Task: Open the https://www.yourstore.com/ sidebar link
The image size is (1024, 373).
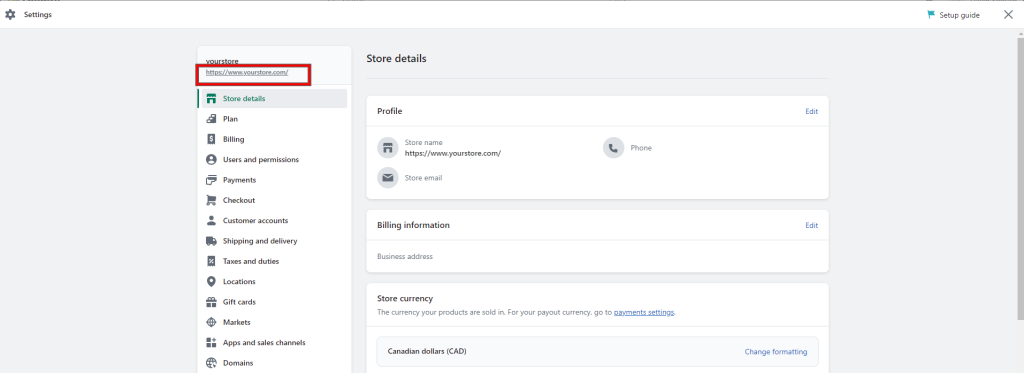Action: tap(247, 73)
